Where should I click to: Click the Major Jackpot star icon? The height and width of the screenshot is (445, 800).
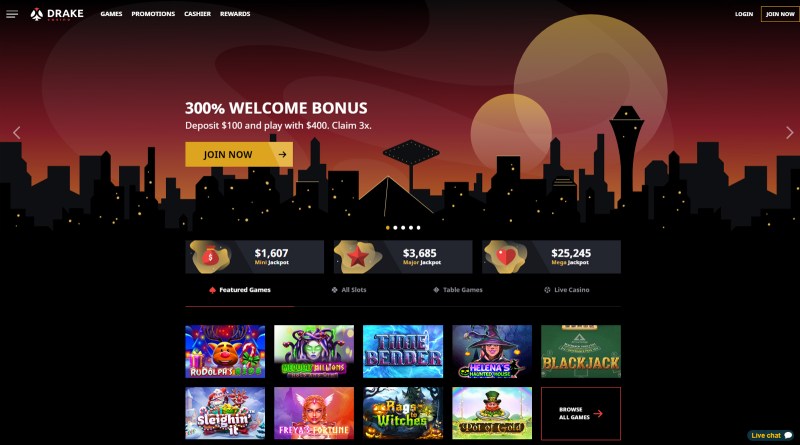point(358,257)
